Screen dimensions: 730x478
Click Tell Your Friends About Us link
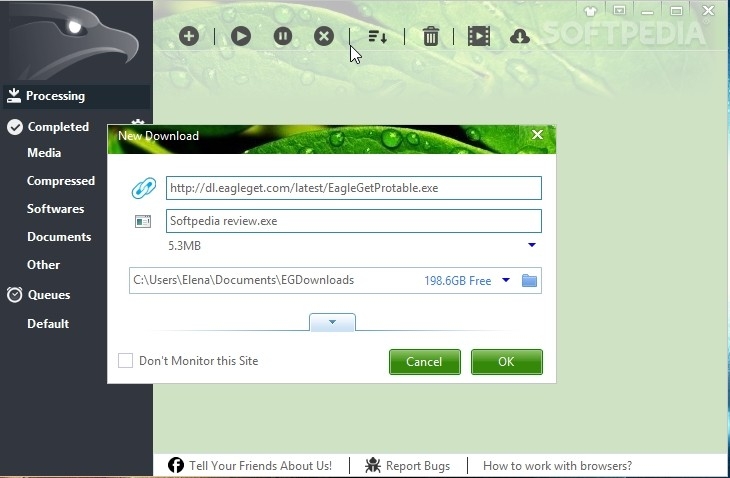(260, 466)
